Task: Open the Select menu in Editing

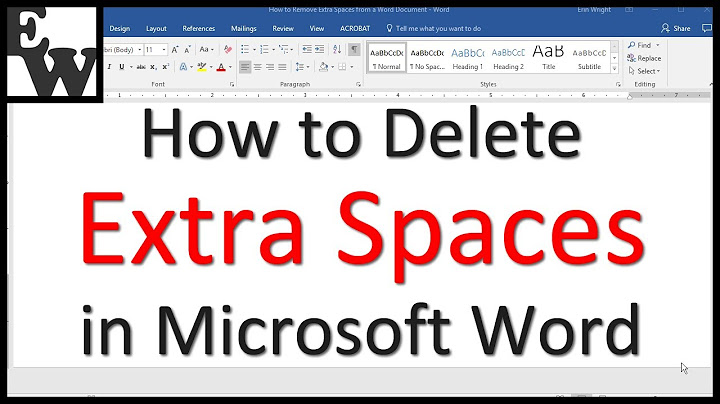Action: point(644,71)
